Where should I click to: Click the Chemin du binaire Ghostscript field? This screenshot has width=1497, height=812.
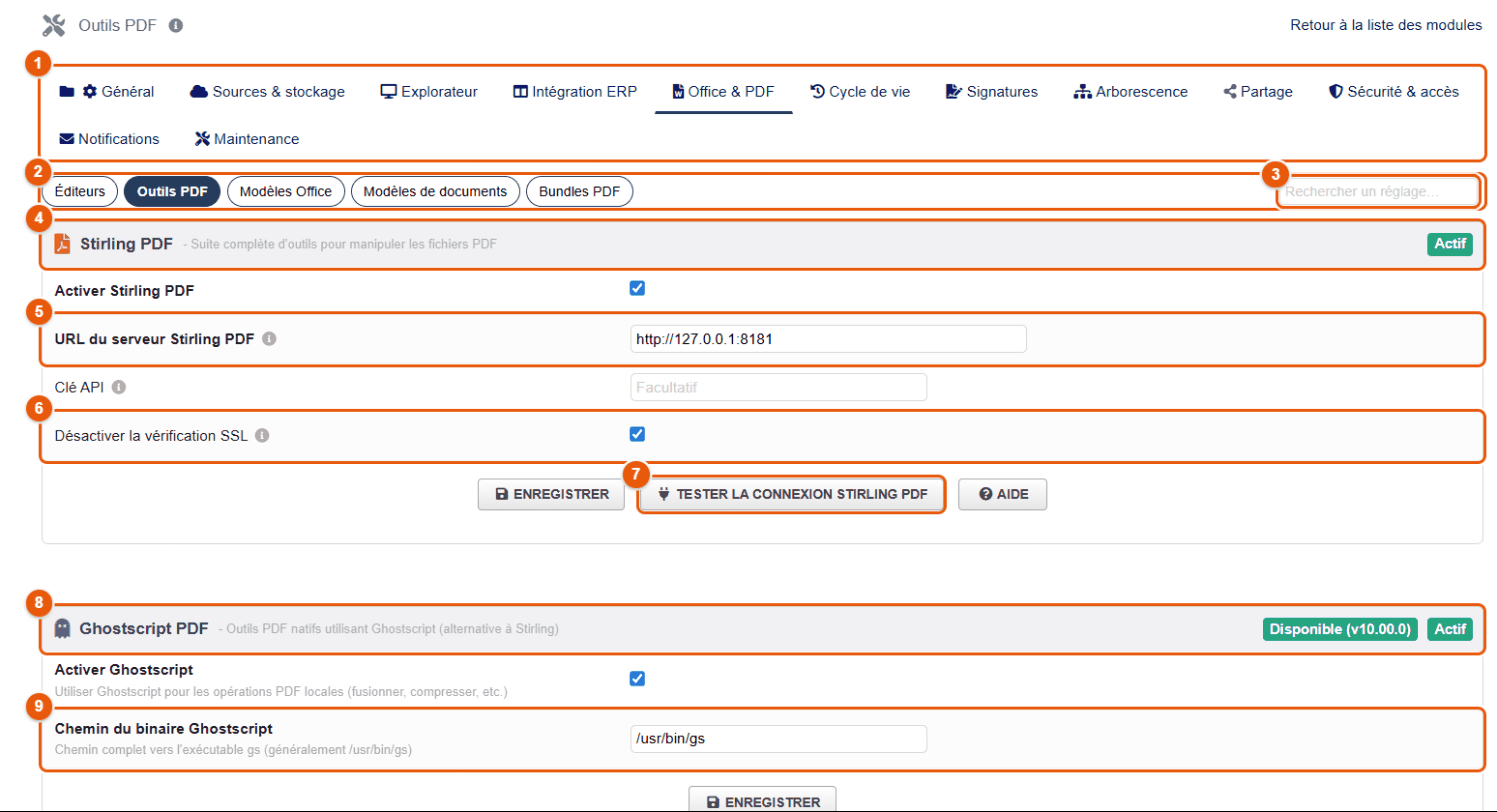pyautogui.click(x=779, y=739)
